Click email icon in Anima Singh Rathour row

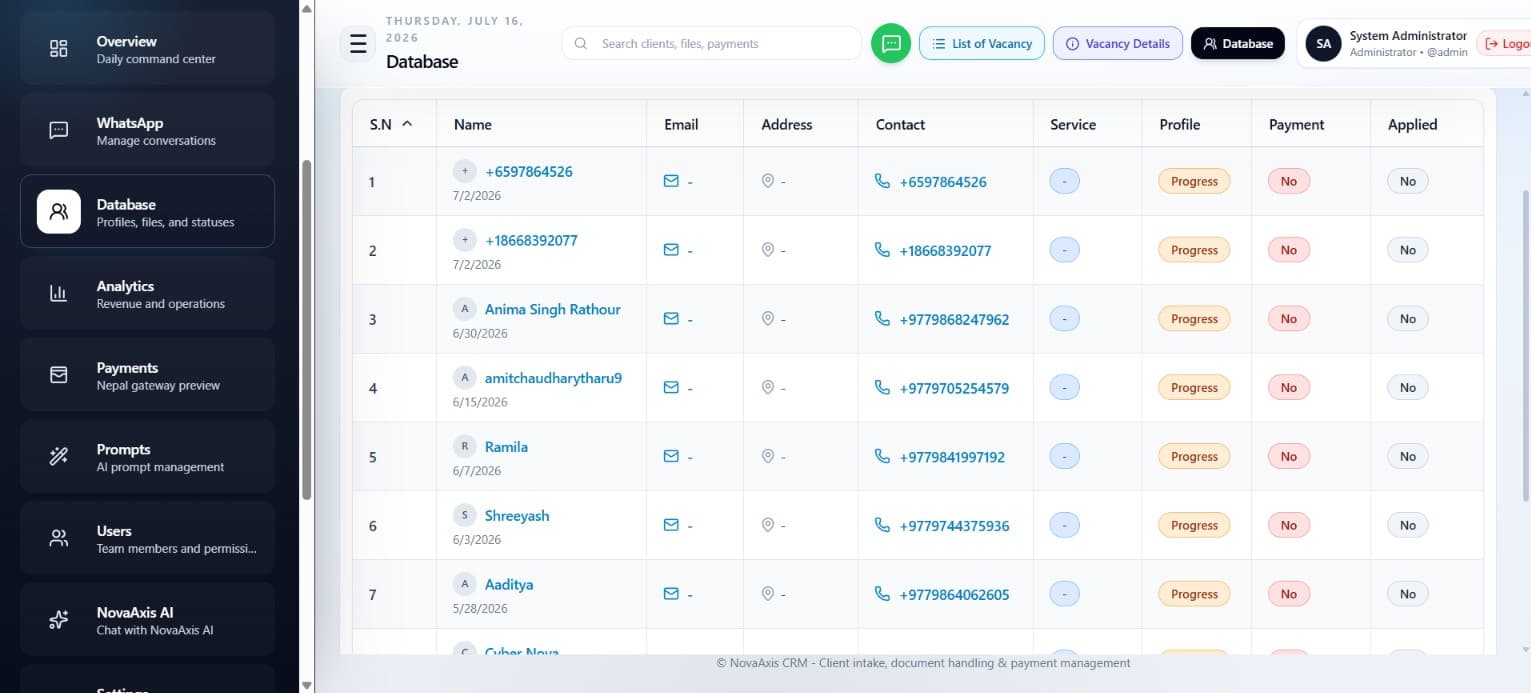[671, 319]
